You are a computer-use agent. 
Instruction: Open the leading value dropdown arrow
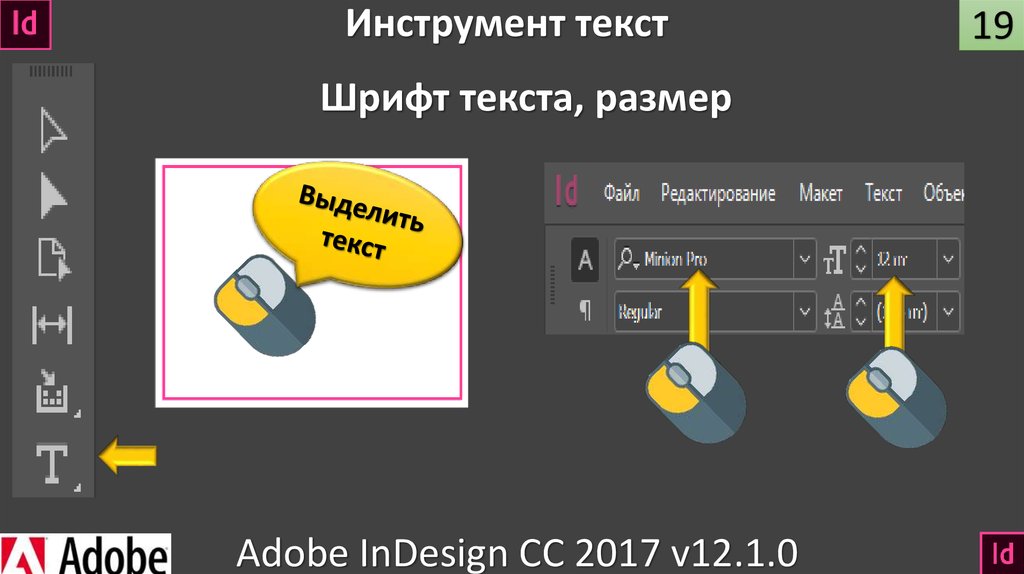(948, 311)
